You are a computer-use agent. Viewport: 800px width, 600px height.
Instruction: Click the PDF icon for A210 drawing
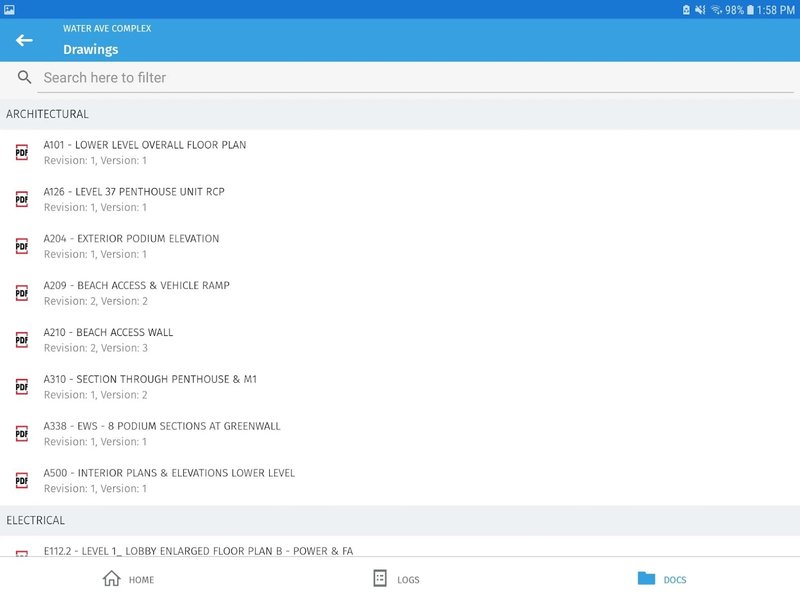[22, 340]
